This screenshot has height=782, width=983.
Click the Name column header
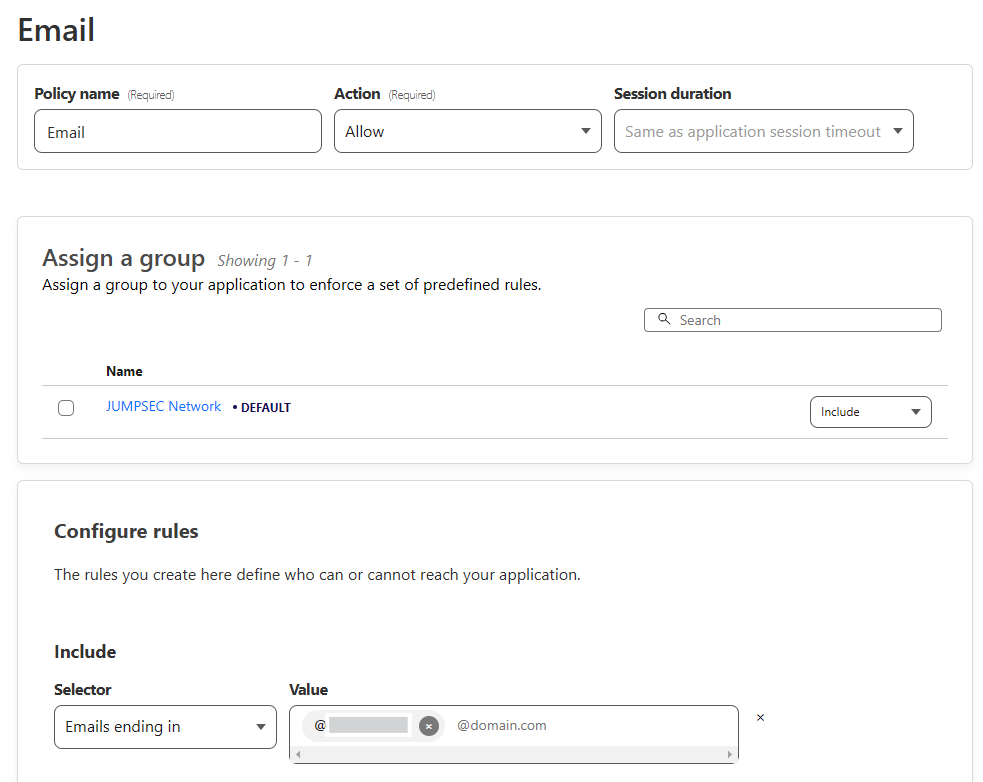[124, 371]
